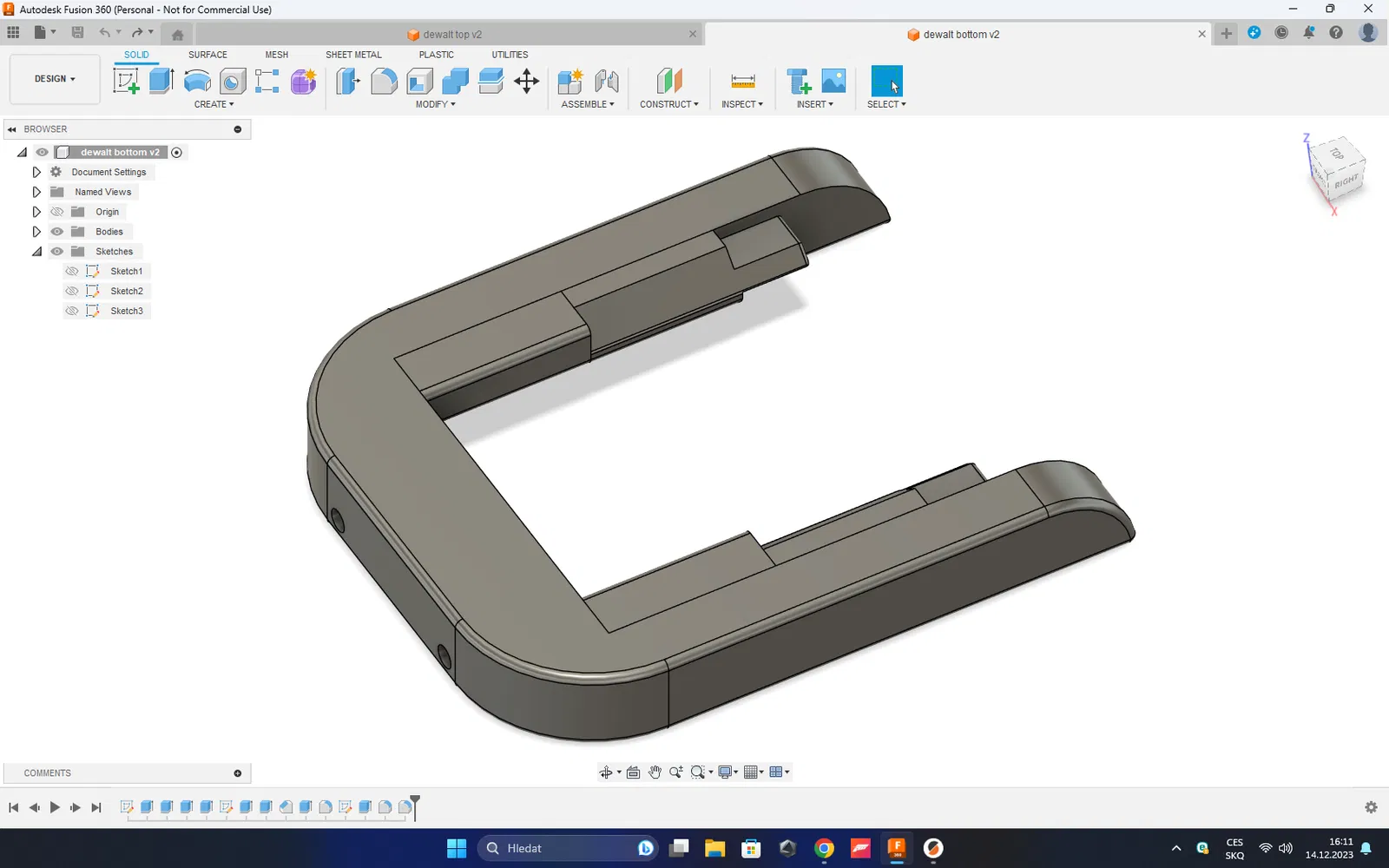The height and width of the screenshot is (868, 1389).
Task: Choose the Combine tool
Action: point(455,82)
